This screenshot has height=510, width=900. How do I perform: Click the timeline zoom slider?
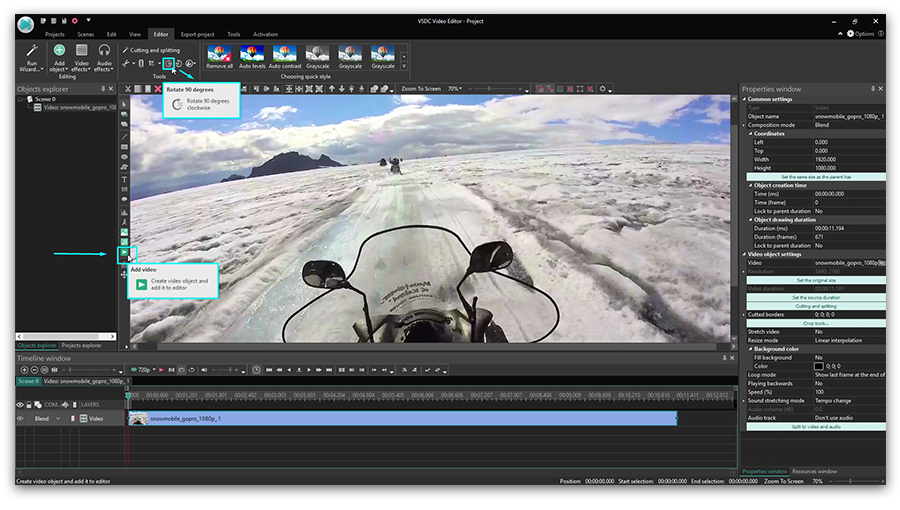click(92, 370)
